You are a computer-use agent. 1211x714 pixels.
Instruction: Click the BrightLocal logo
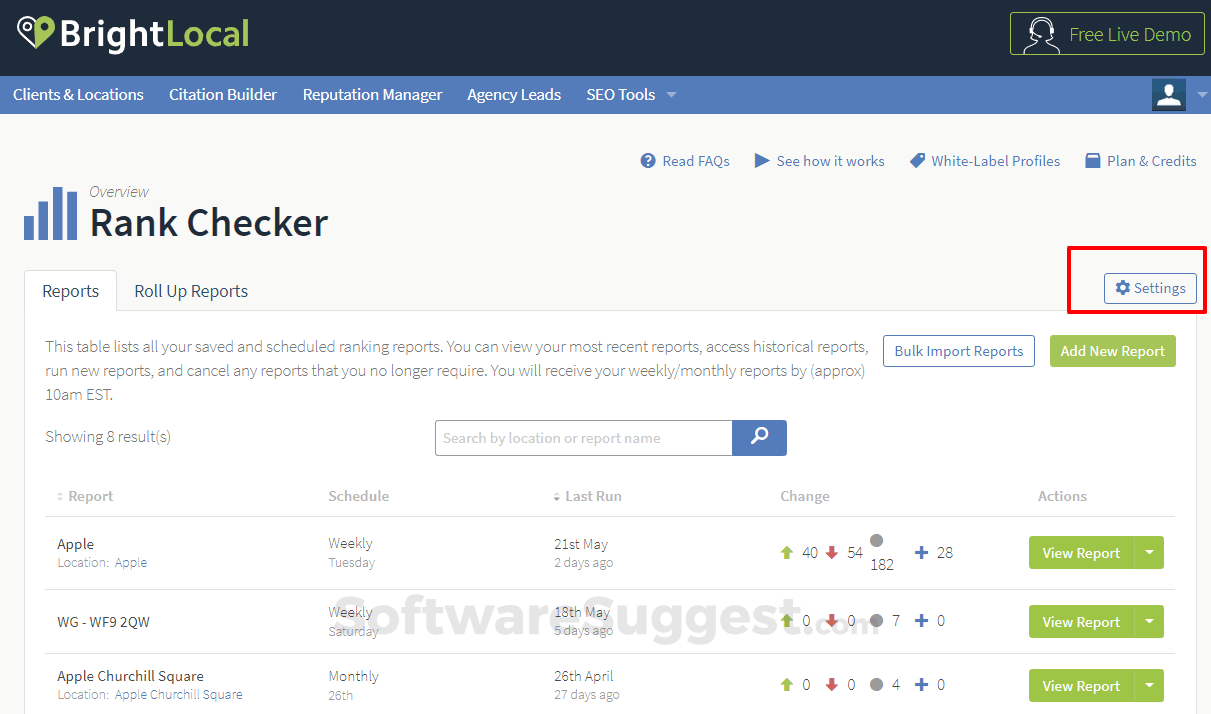[x=132, y=33]
